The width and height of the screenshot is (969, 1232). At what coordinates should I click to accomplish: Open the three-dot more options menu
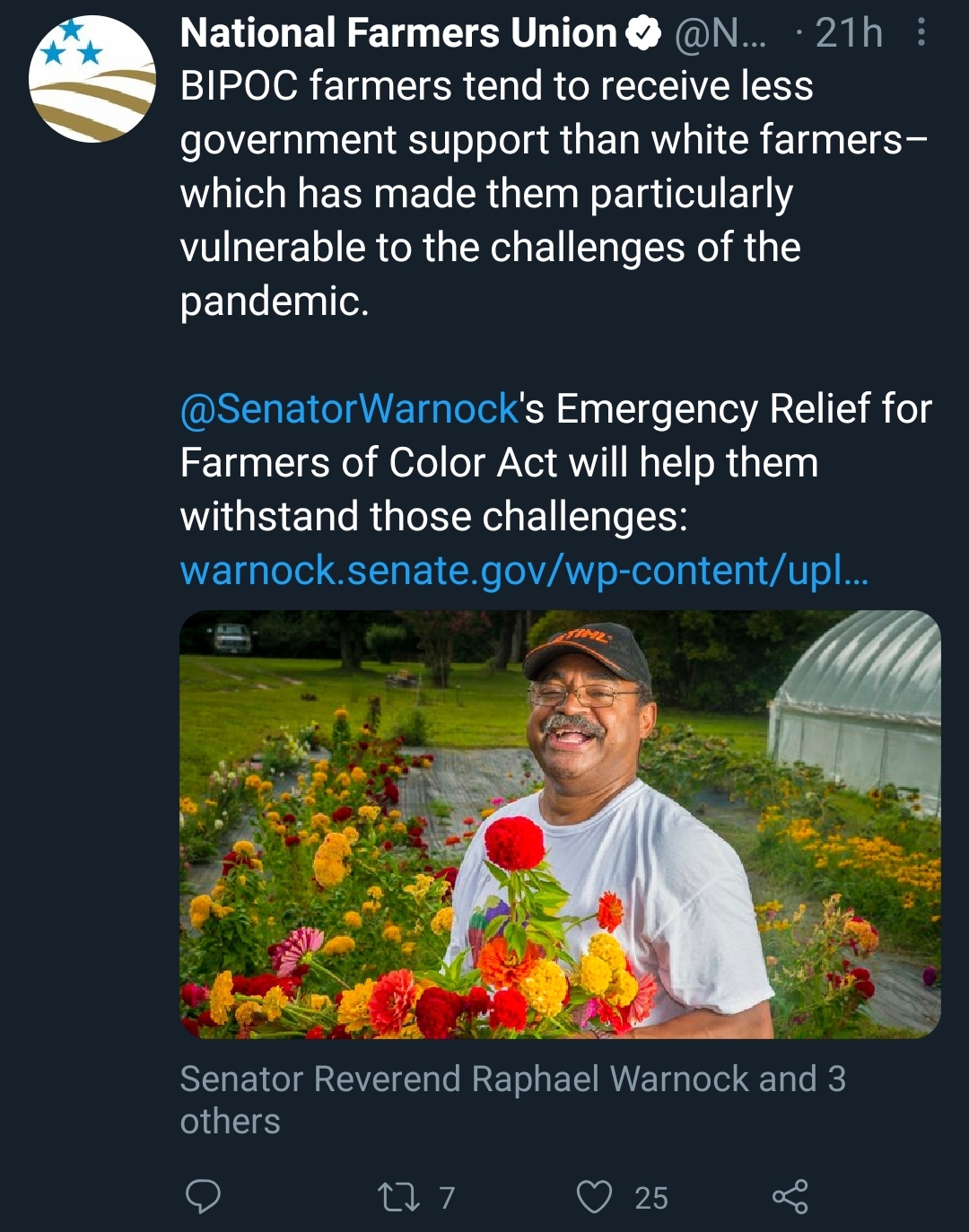point(921,33)
